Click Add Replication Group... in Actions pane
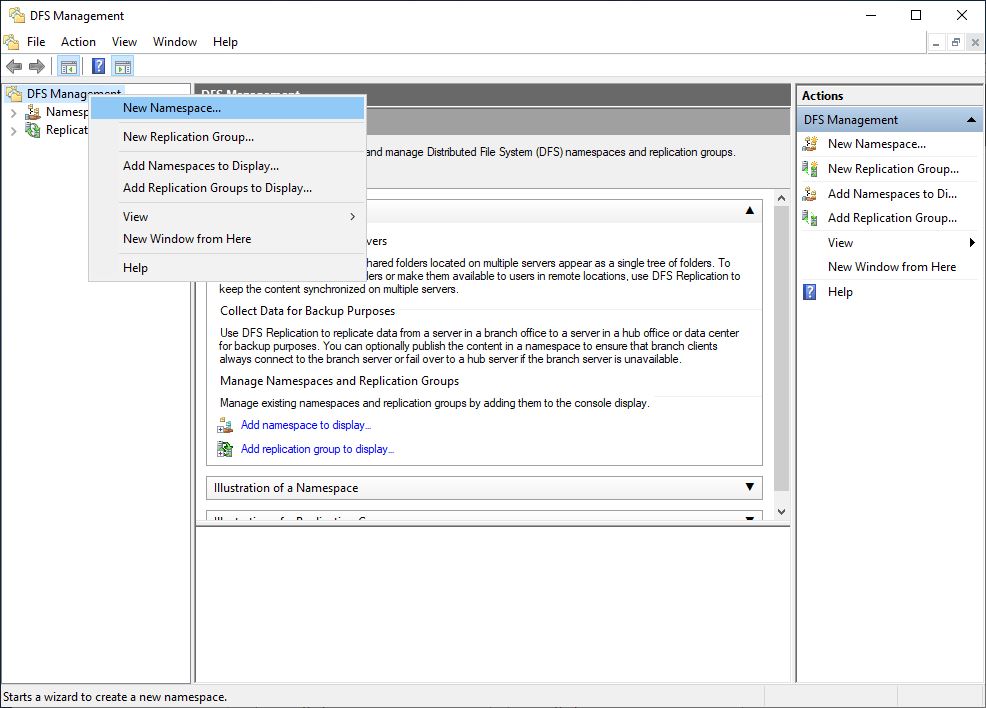This screenshot has height=708, width=986. point(892,218)
